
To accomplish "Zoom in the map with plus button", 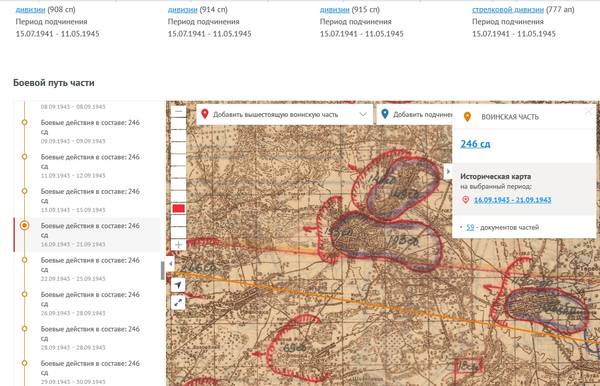I will pyautogui.click(x=178, y=244).
